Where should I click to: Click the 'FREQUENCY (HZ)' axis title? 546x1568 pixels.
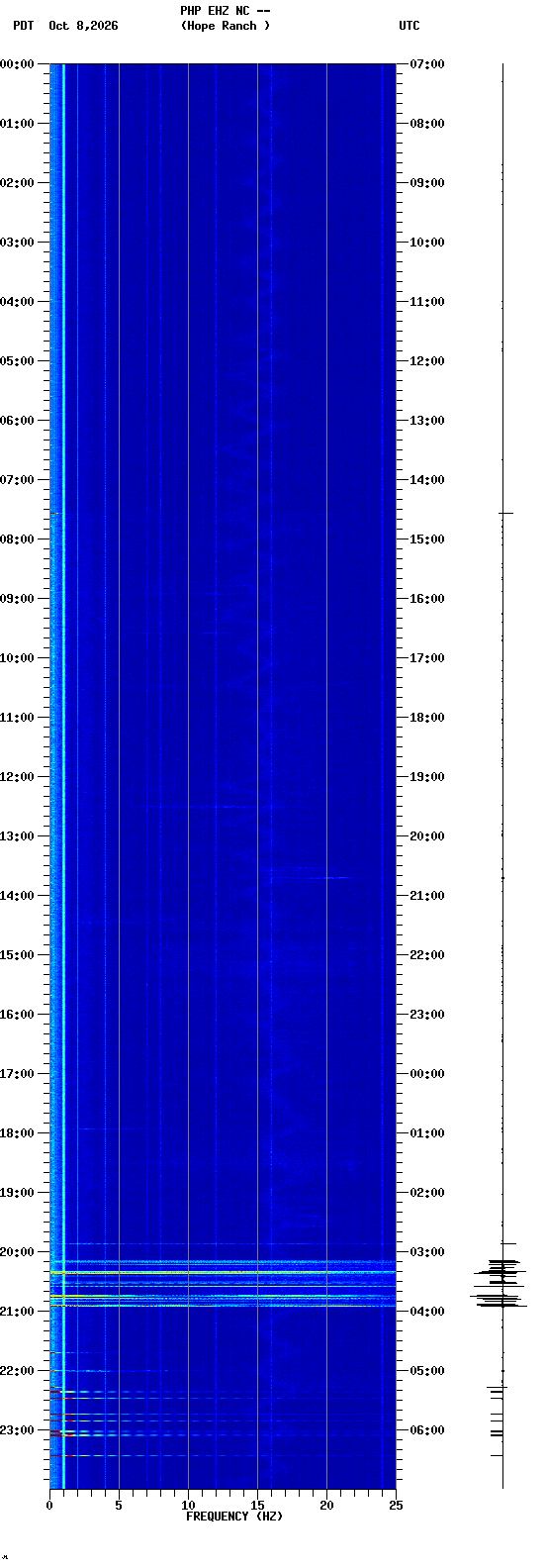[x=234, y=1517]
